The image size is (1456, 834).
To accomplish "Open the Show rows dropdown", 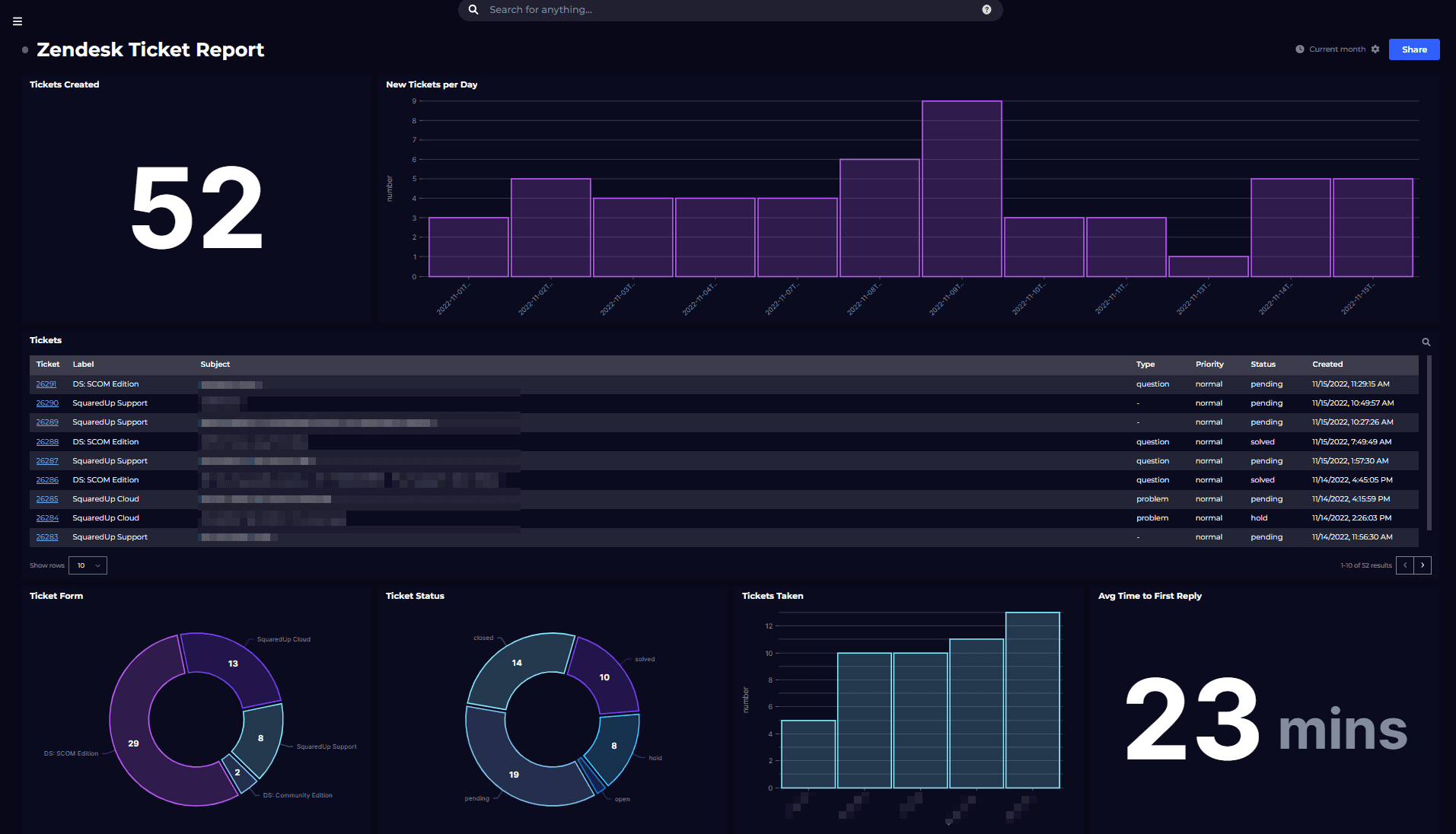I will (x=88, y=565).
